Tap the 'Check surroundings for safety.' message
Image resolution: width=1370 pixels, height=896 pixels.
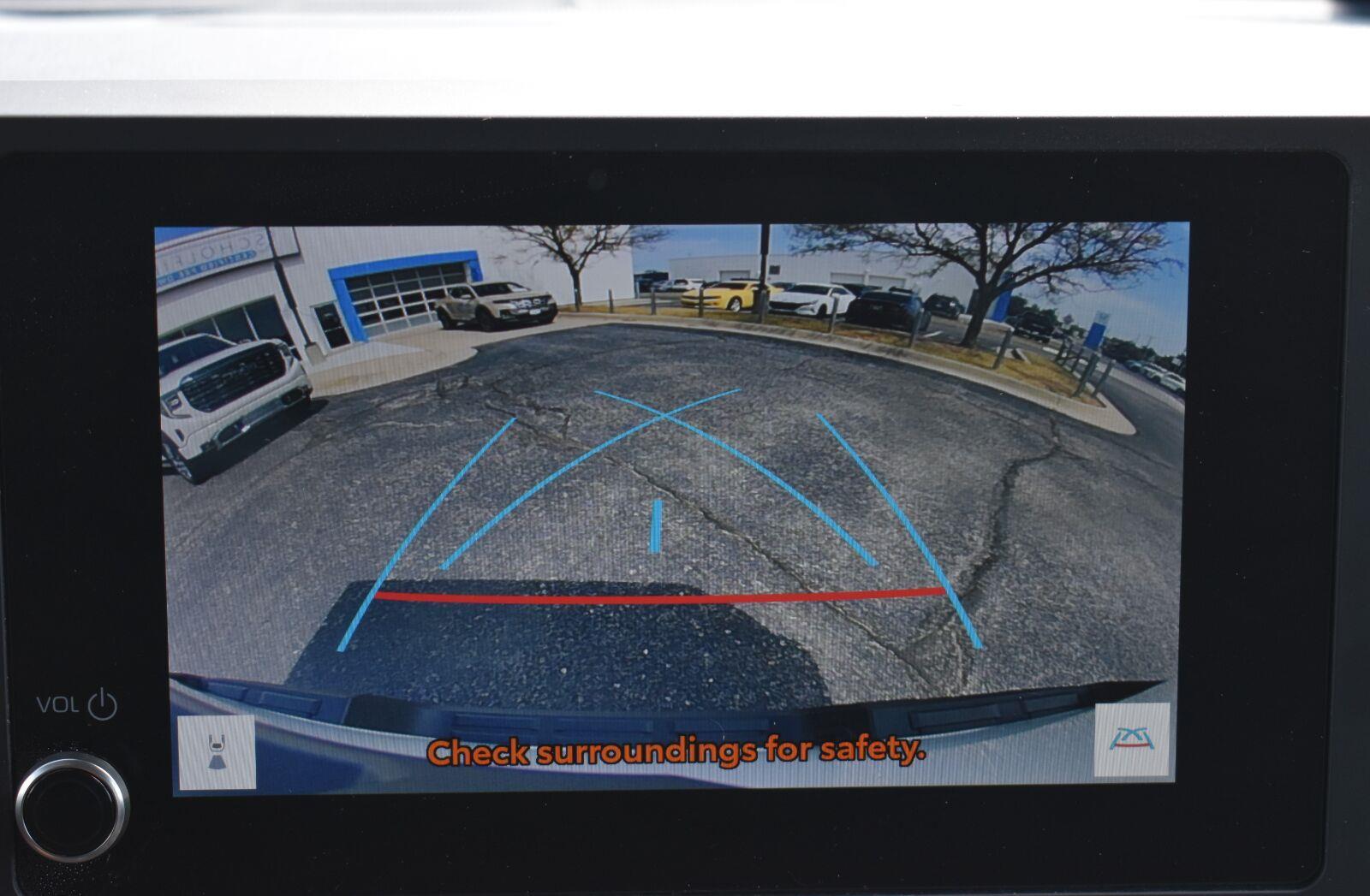pyautogui.click(x=676, y=751)
